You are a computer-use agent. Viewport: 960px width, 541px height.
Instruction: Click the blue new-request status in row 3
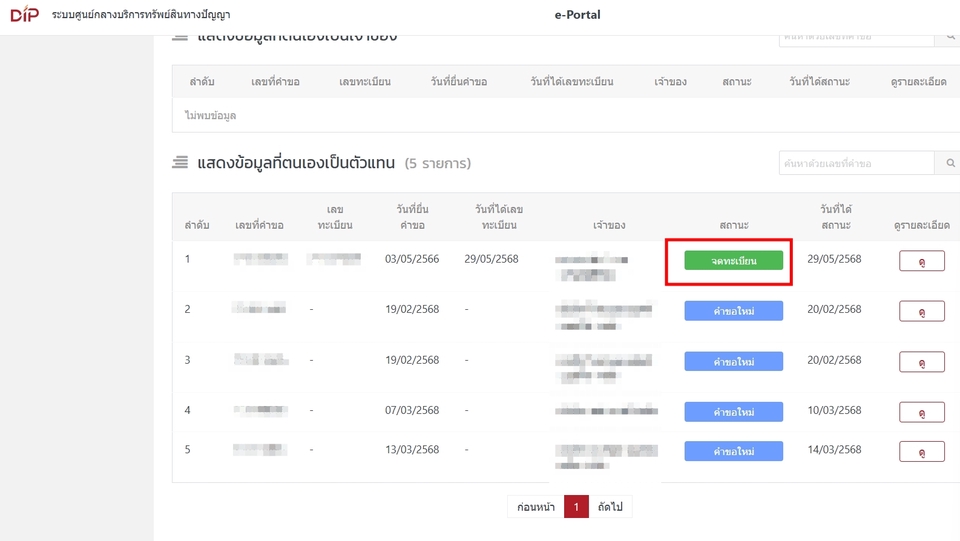pyautogui.click(x=733, y=361)
